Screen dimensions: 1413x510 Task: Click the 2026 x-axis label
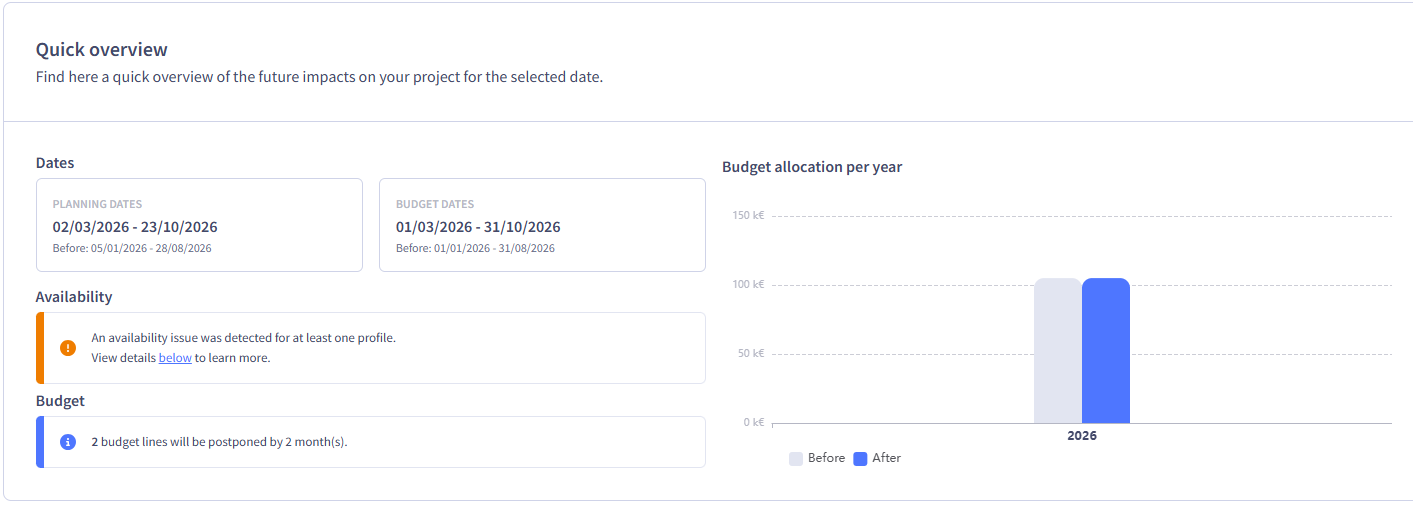click(x=1081, y=436)
